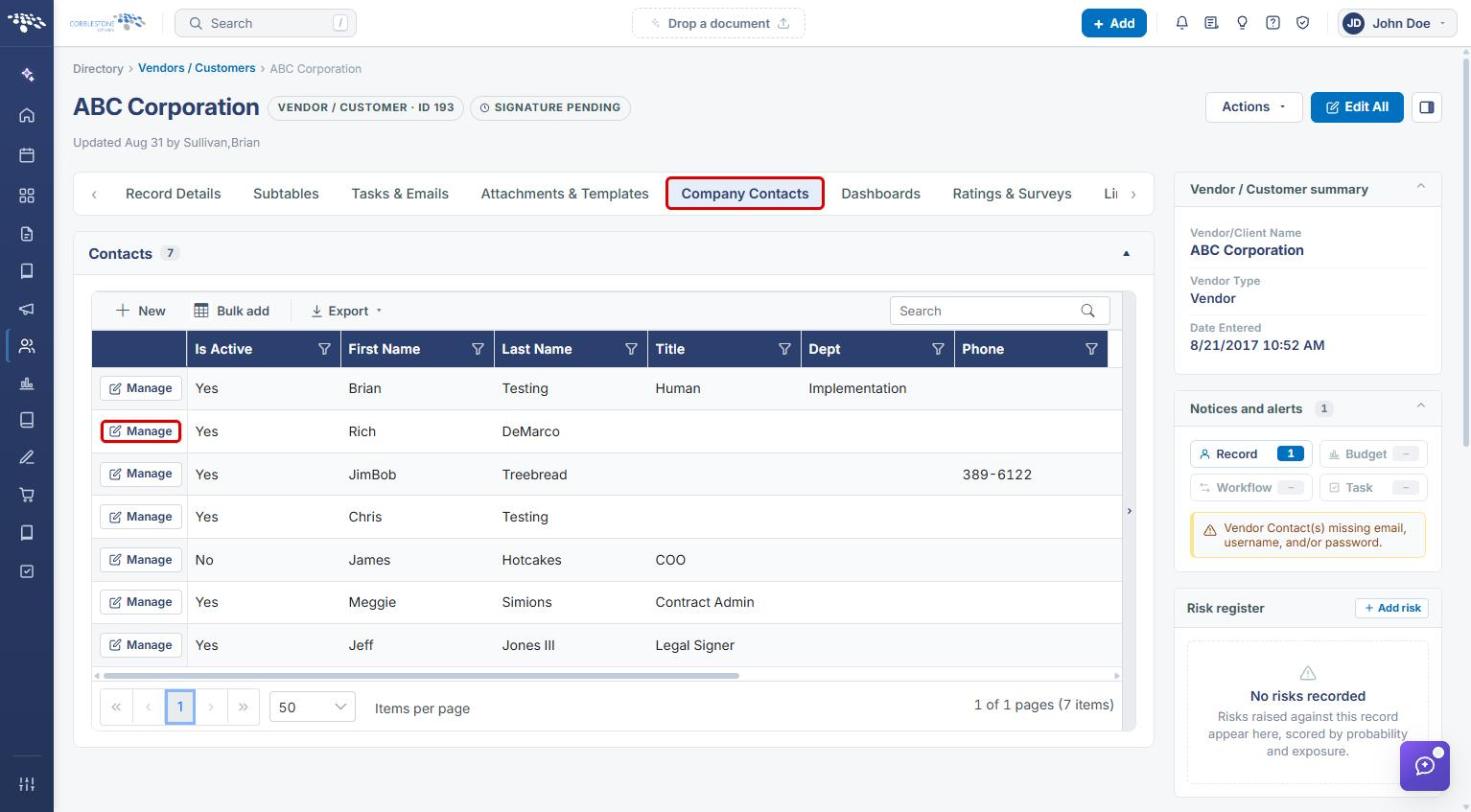Open the sliders settings icon at sidebar bottom
The image size is (1471, 812).
coord(27,783)
